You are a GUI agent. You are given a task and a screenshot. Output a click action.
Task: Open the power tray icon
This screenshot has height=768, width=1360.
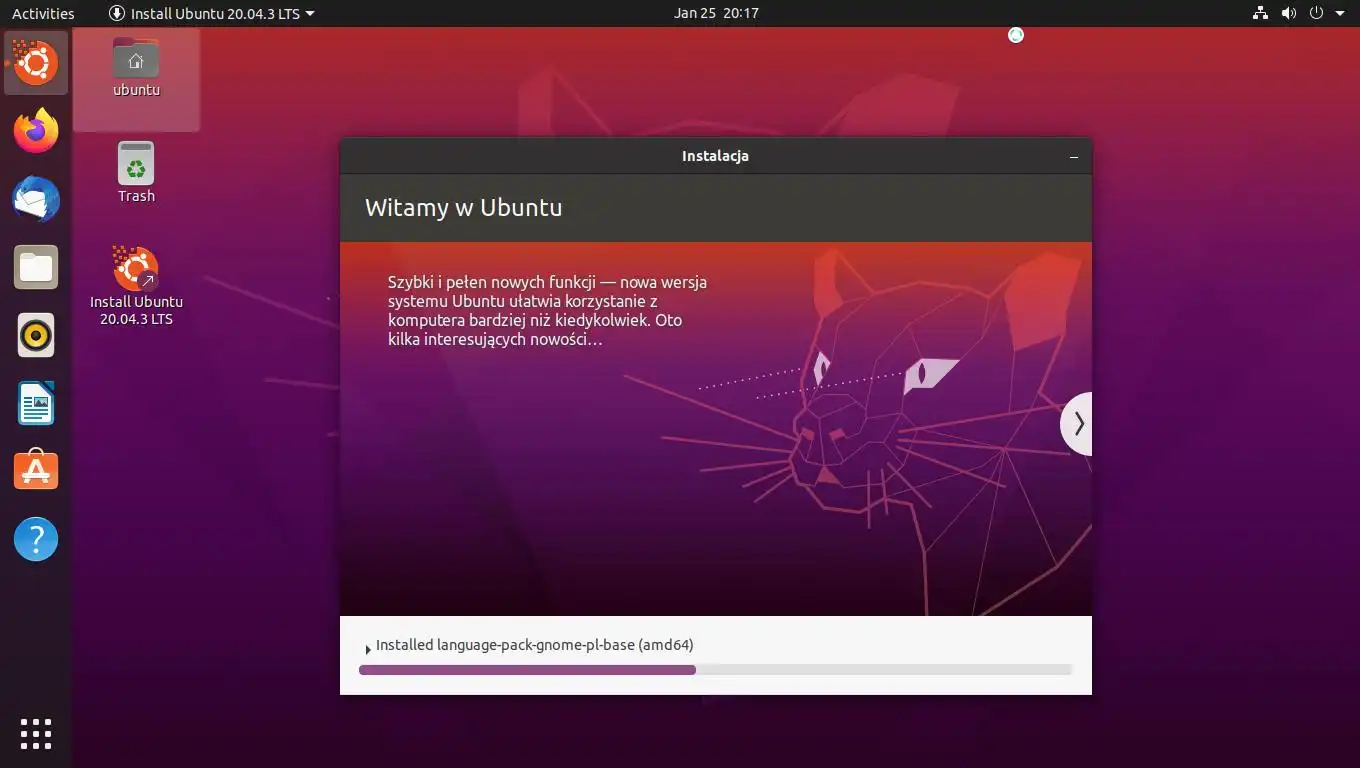pyautogui.click(x=1316, y=13)
